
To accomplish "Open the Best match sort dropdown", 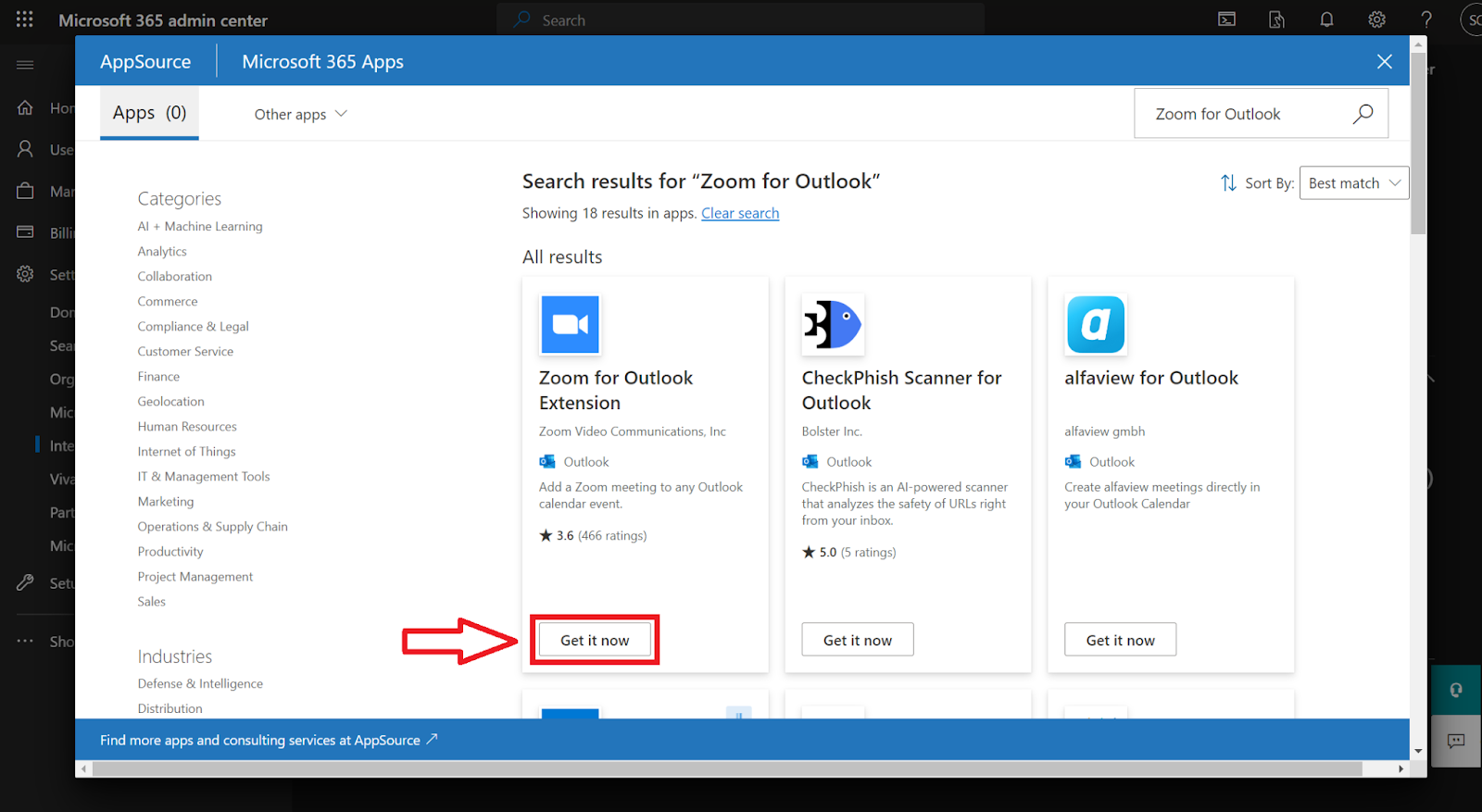I will coord(1354,183).
